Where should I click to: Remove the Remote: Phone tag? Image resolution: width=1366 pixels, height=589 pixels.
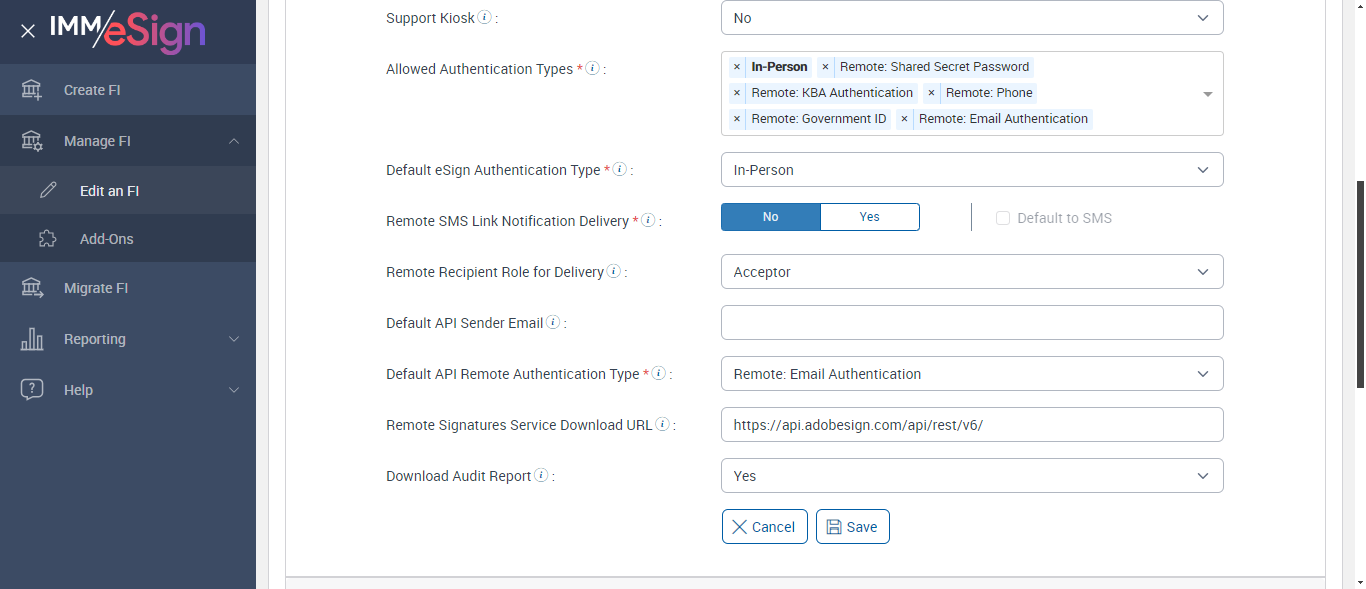(931, 93)
